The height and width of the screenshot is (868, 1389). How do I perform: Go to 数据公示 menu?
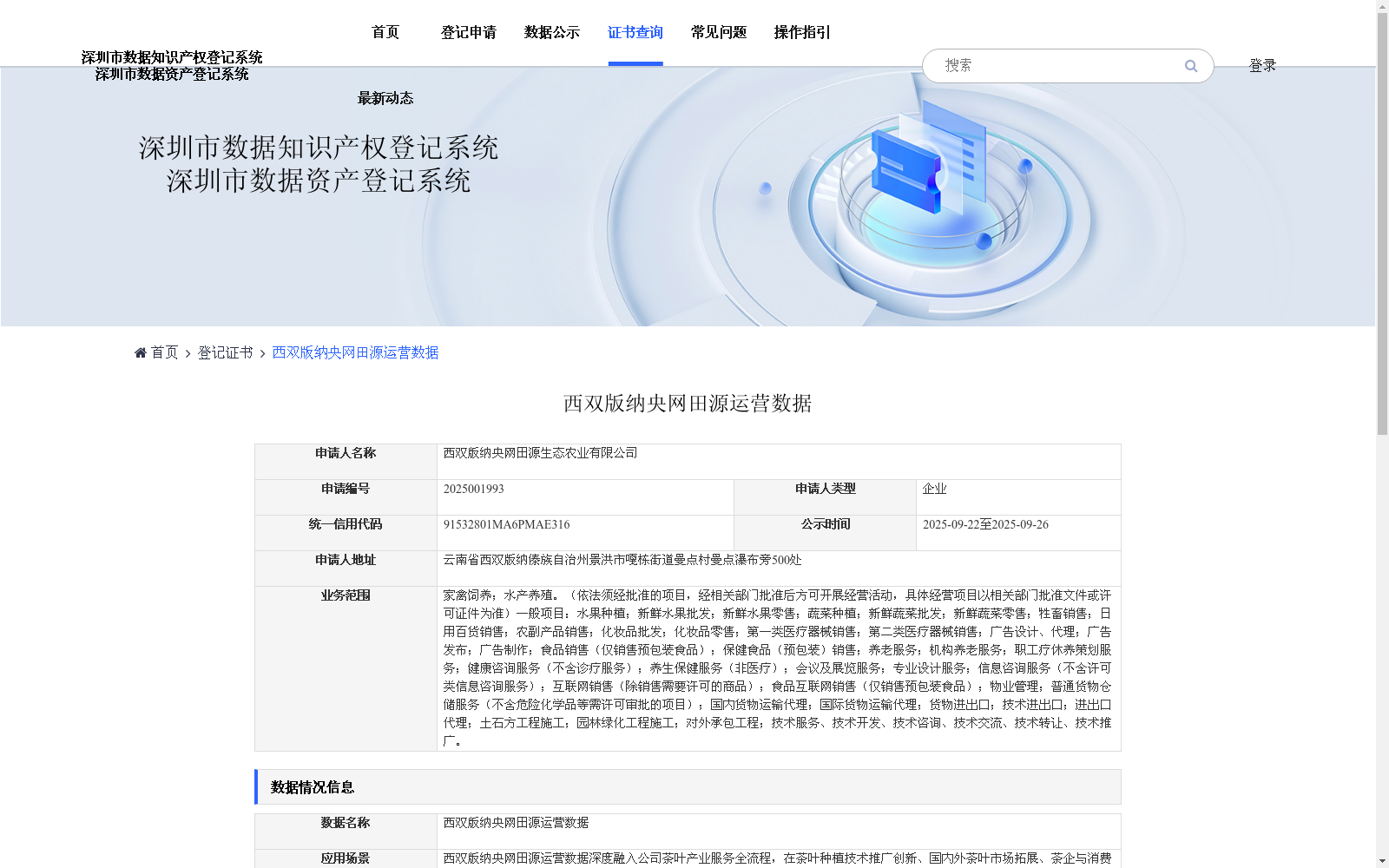coord(552,32)
